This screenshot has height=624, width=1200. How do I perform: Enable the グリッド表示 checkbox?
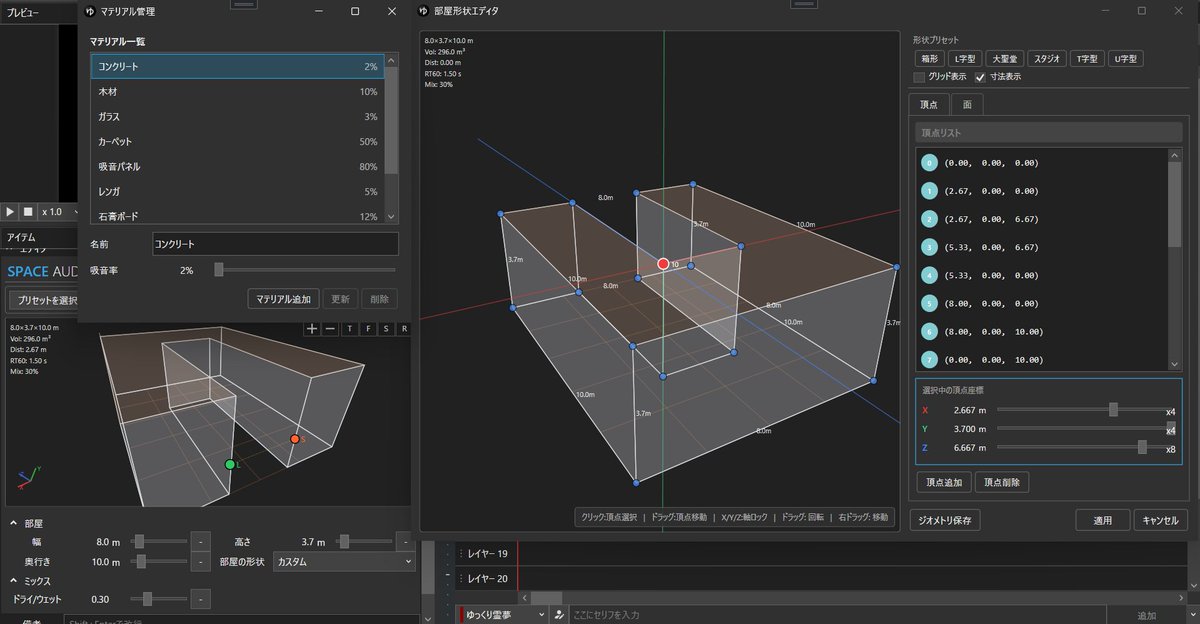(x=919, y=77)
